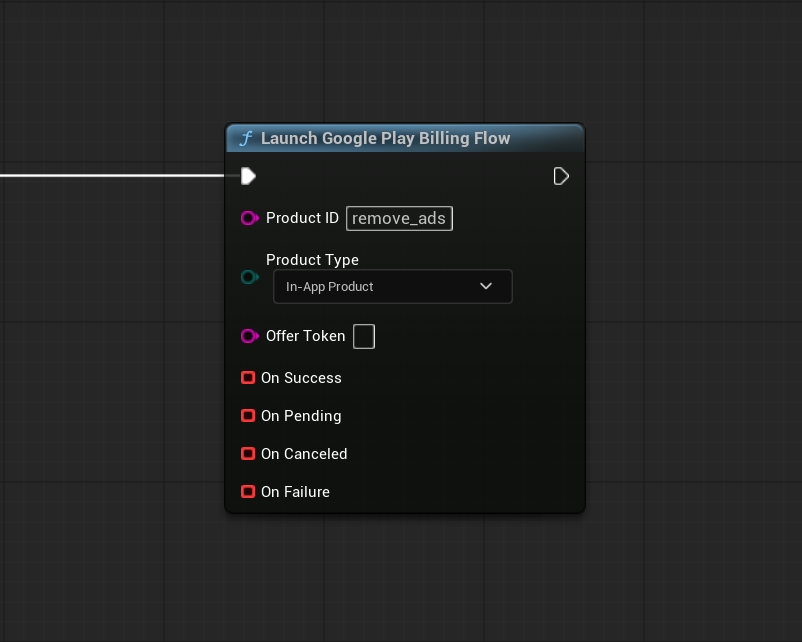Click the On Success delegate pin
The width and height of the screenshot is (802, 642).
248,378
